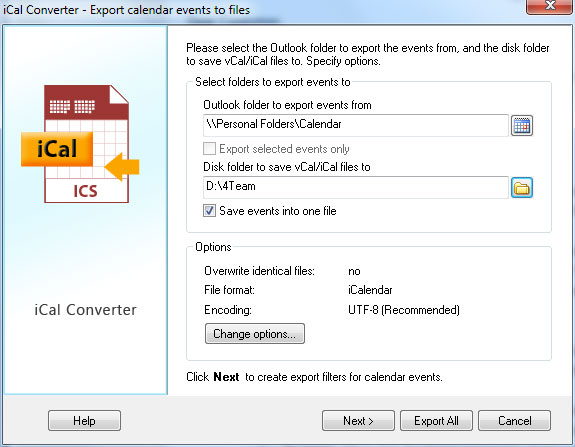Click the Overwrite identical files 'no' value

354,271
